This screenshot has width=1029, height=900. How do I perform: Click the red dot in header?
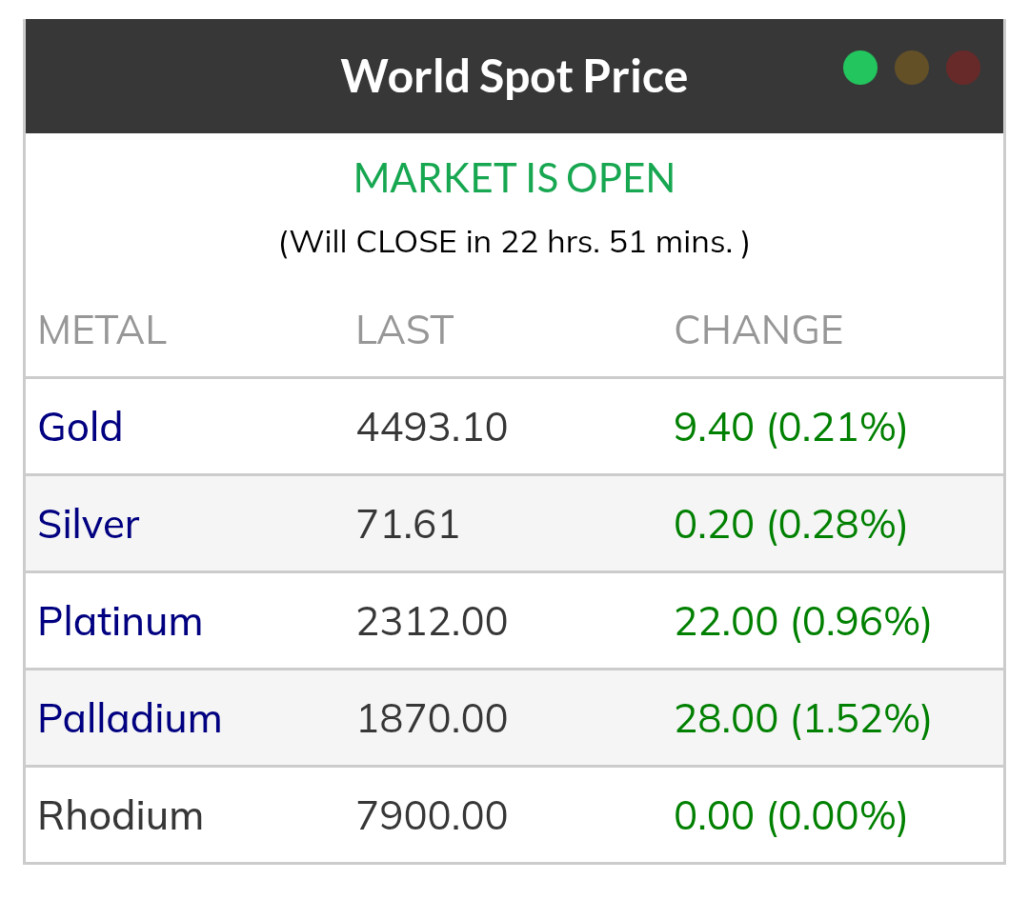pyautogui.click(x=962, y=68)
